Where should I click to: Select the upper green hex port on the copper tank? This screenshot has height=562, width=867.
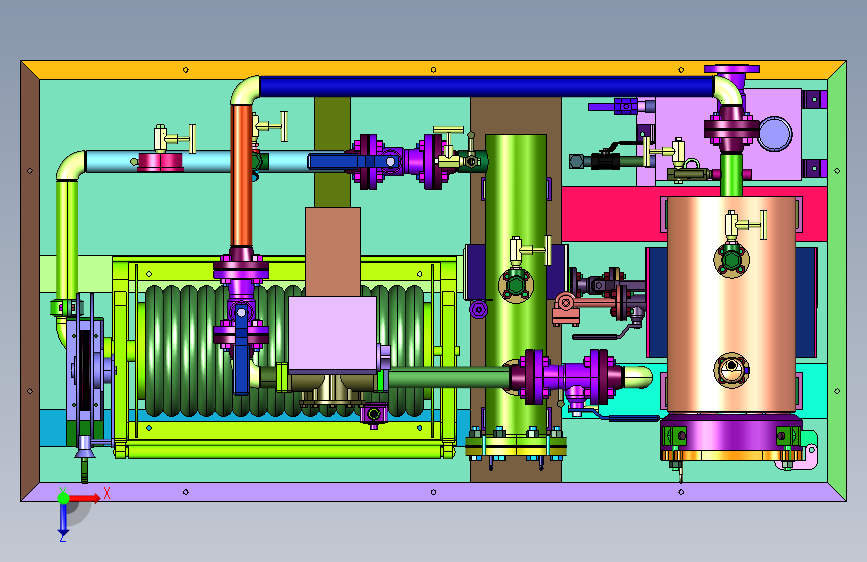pyautogui.click(x=732, y=260)
